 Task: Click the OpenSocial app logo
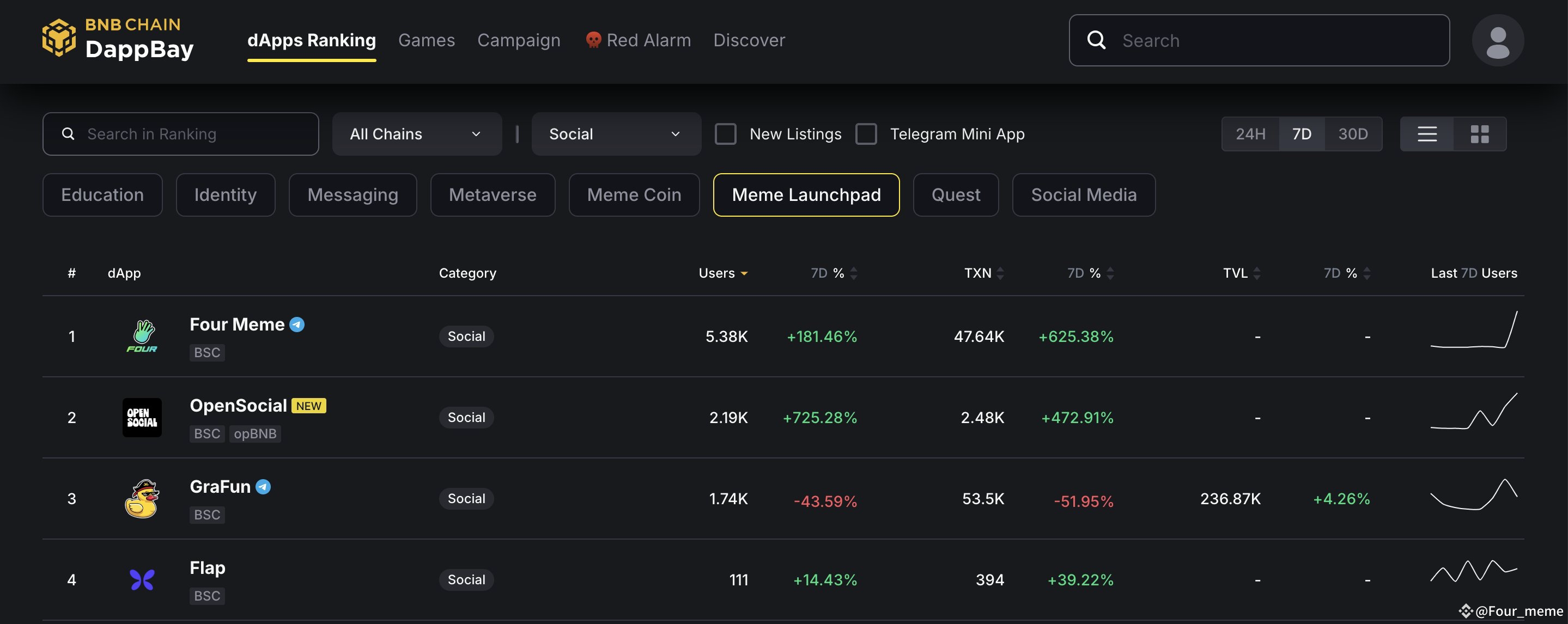point(142,417)
